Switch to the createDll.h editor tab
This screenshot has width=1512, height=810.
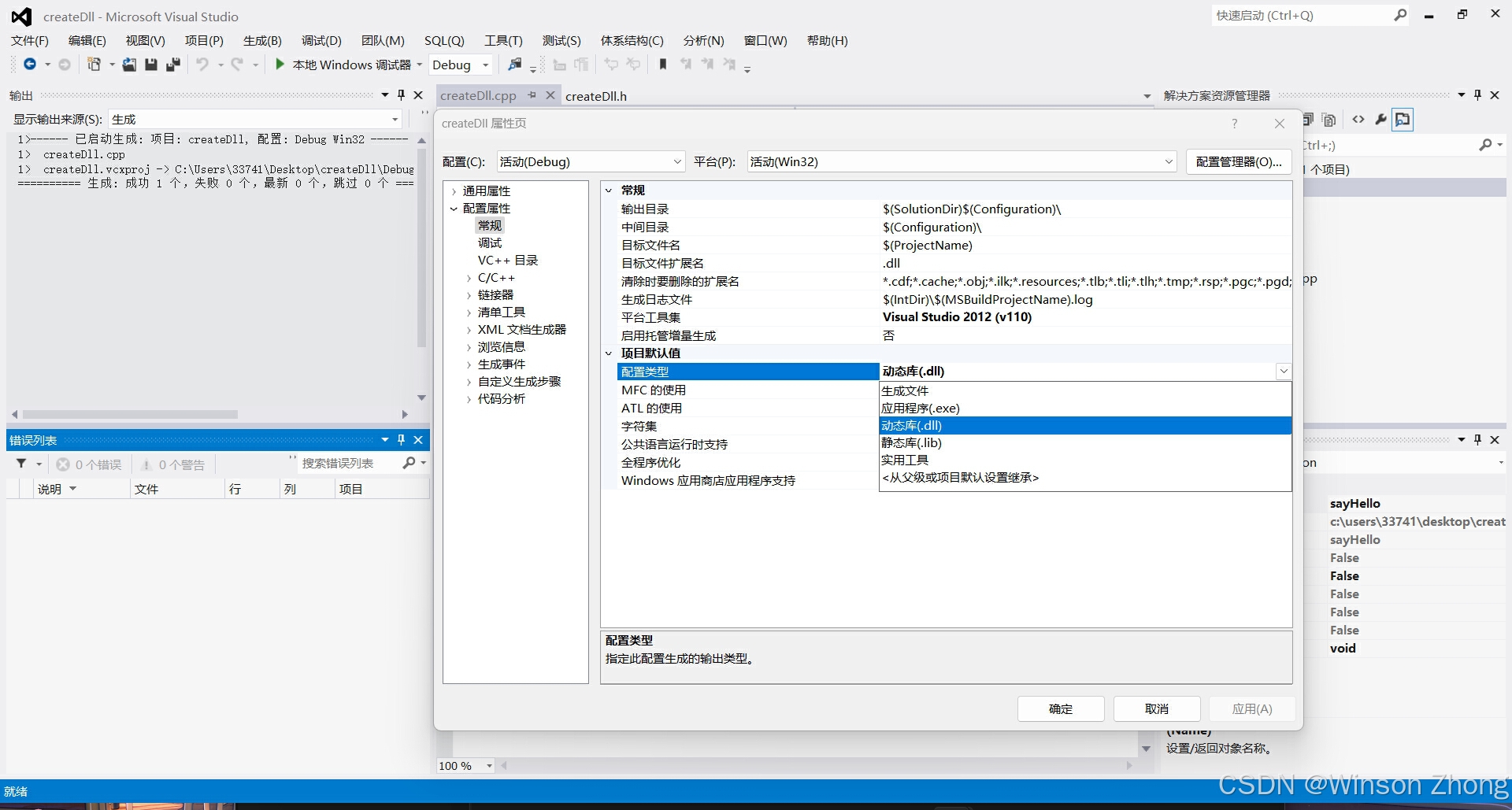597,95
